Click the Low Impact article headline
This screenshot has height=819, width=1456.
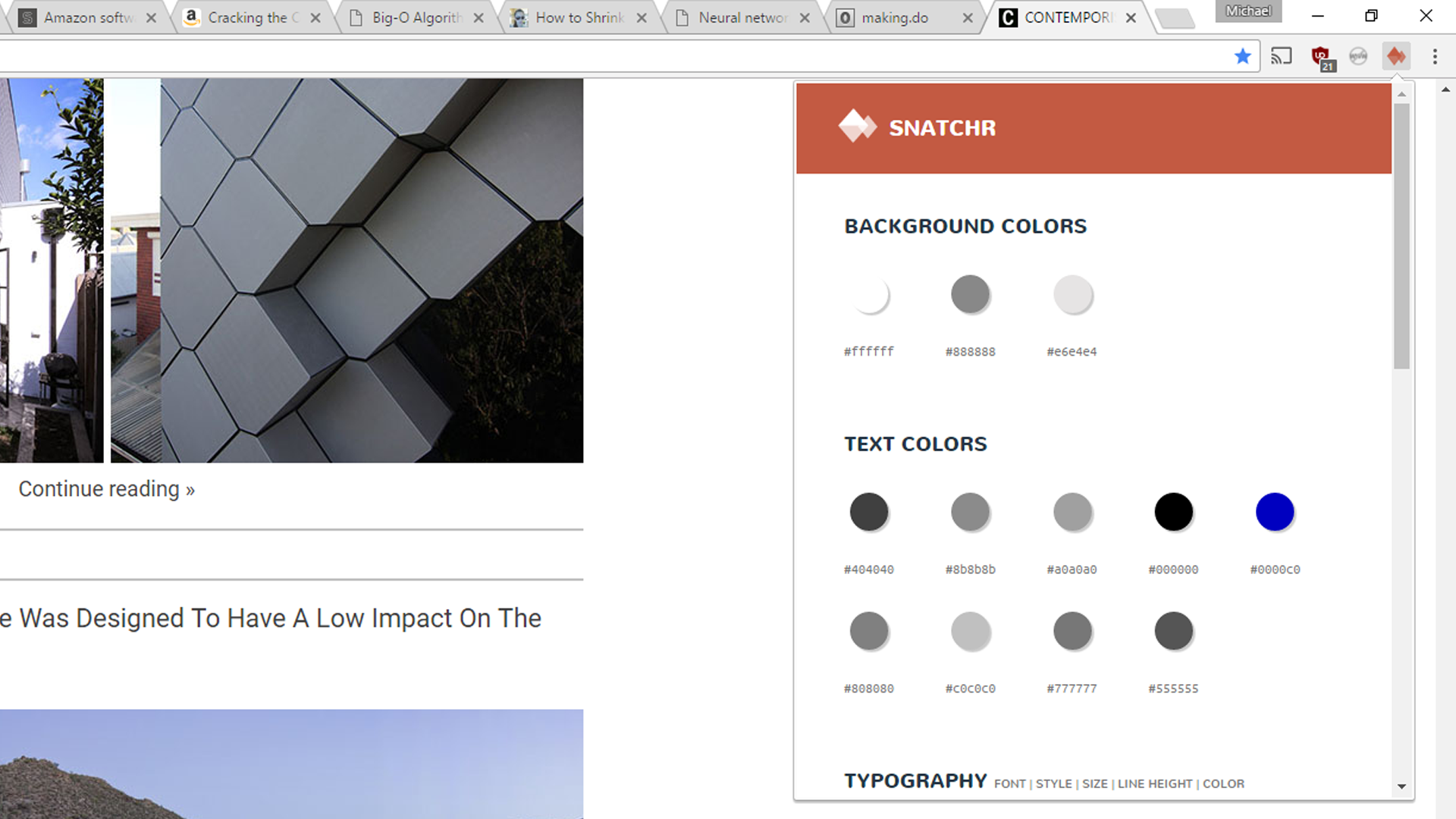[x=271, y=618]
